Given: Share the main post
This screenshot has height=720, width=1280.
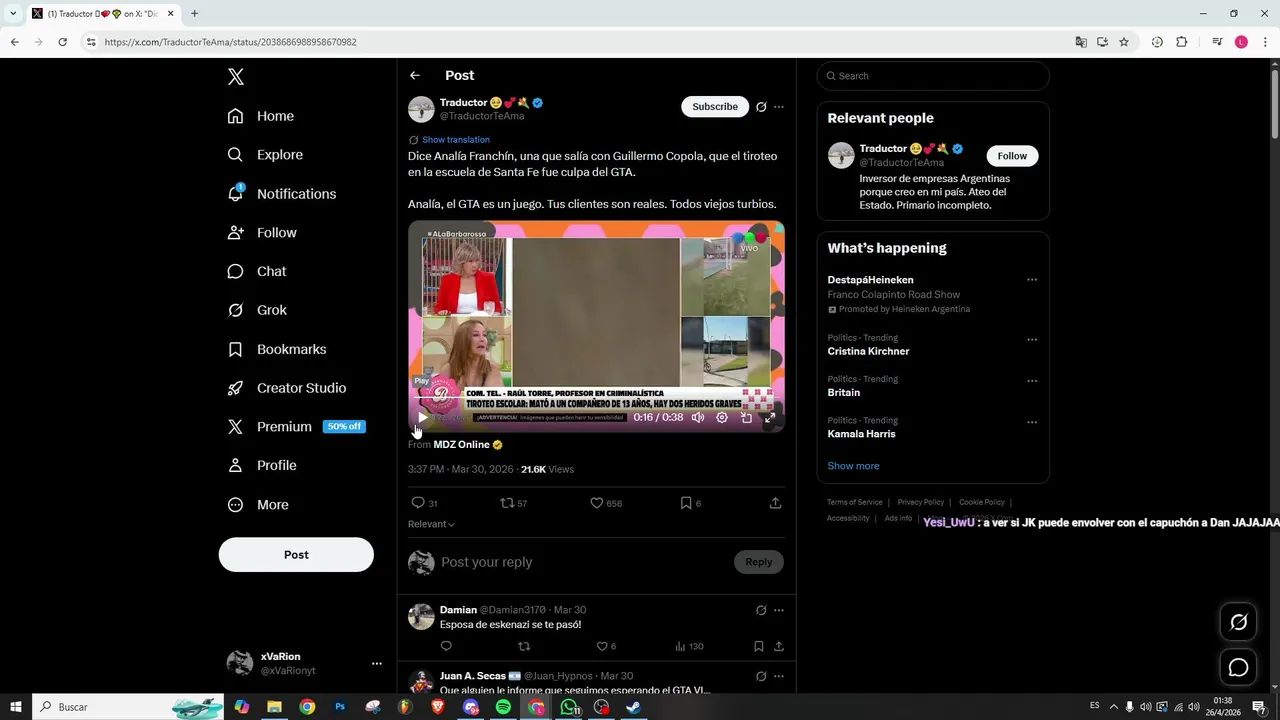Looking at the screenshot, I should coord(775,503).
